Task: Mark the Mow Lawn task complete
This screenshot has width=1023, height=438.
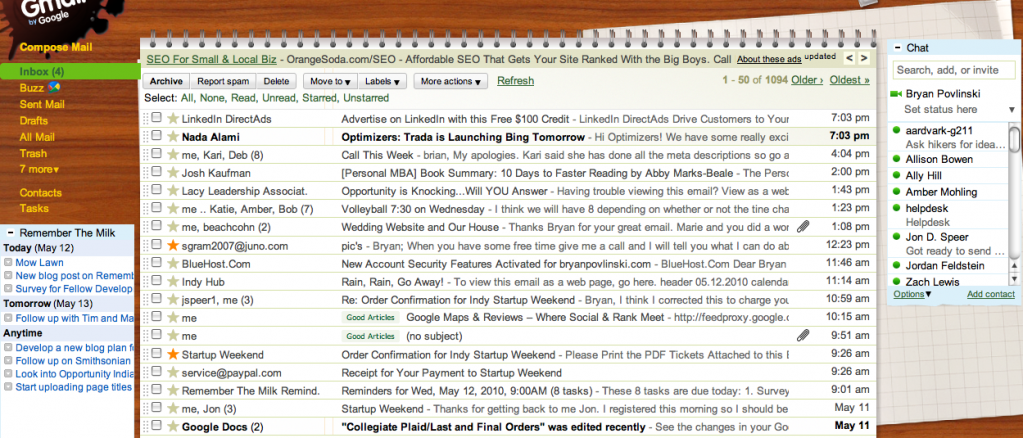Action: click(x=8, y=262)
